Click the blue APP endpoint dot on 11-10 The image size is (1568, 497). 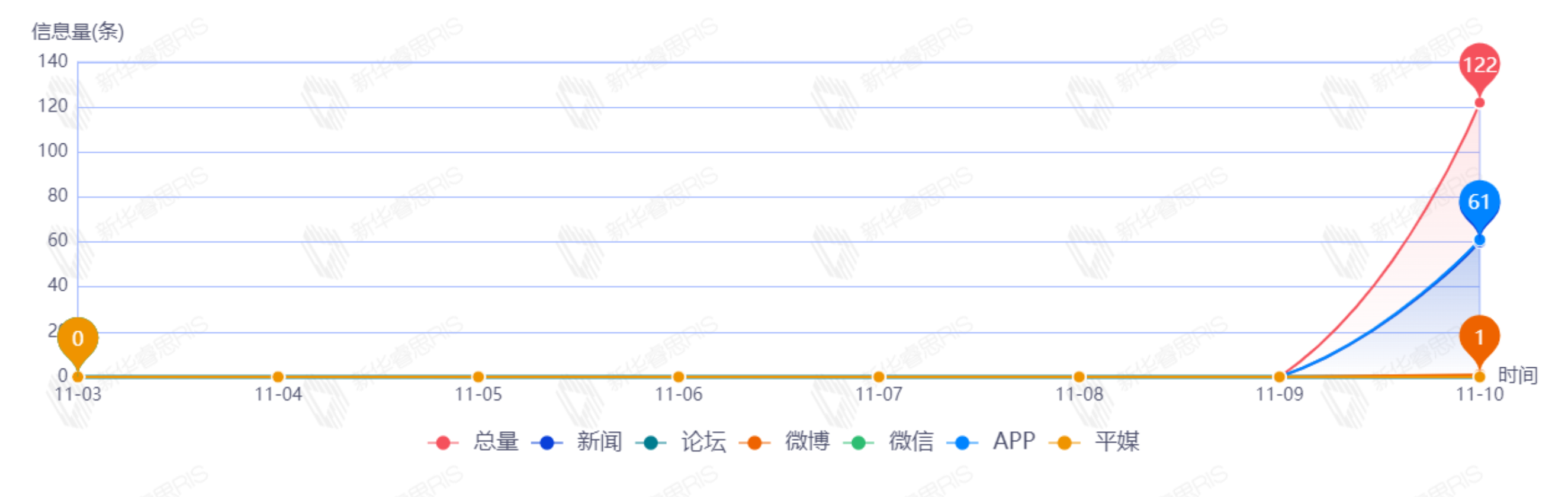click(x=1479, y=240)
